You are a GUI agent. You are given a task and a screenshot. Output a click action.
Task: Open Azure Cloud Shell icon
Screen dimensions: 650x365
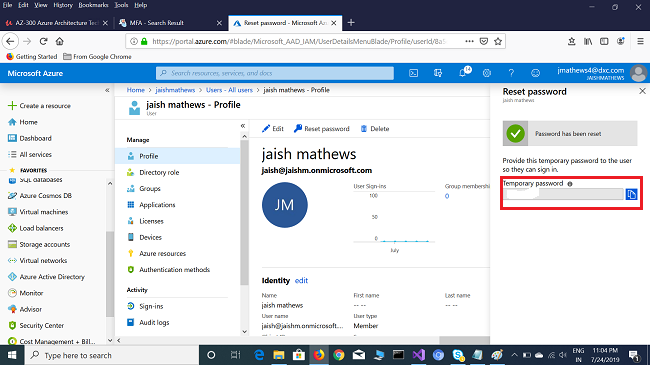413,73
